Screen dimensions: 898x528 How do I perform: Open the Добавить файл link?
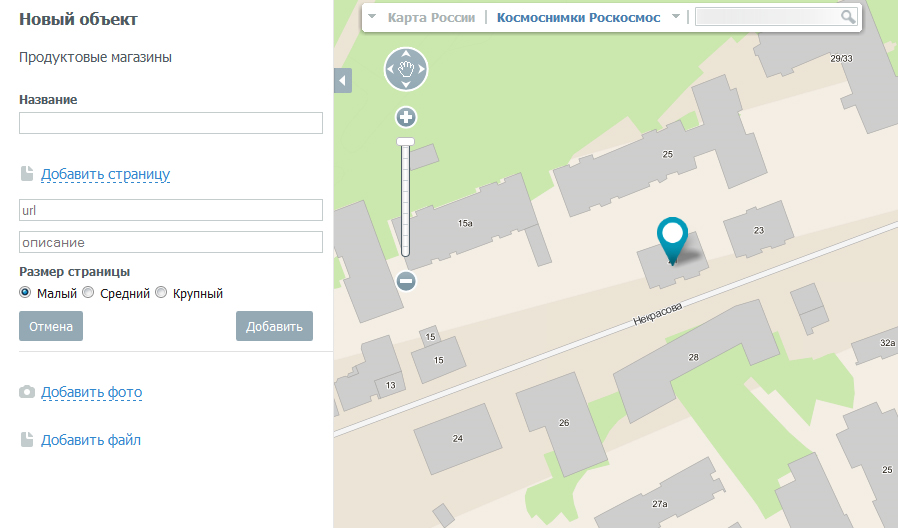pyautogui.click(x=91, y=440)
